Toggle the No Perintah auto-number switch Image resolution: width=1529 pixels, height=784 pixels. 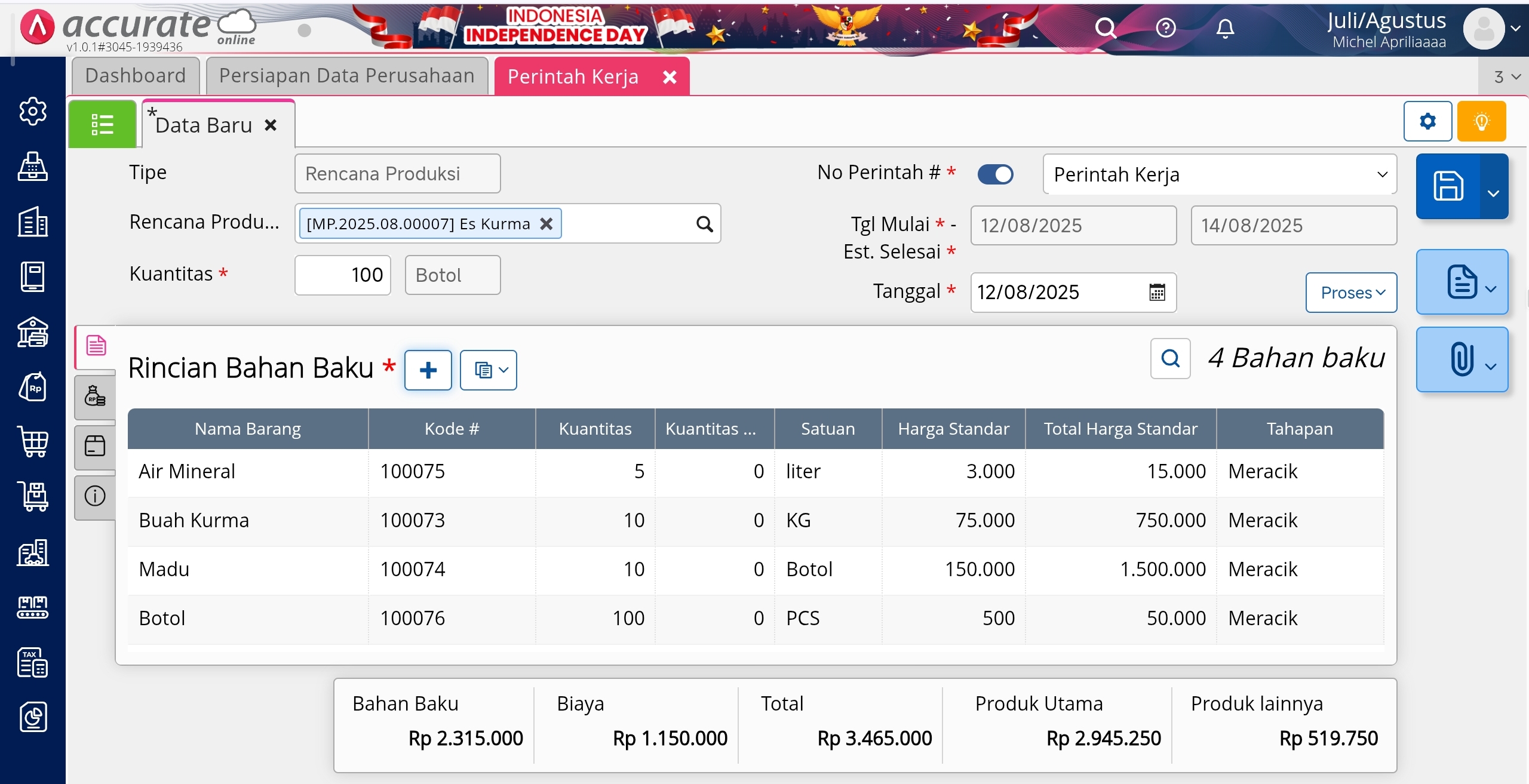[995, 174]
